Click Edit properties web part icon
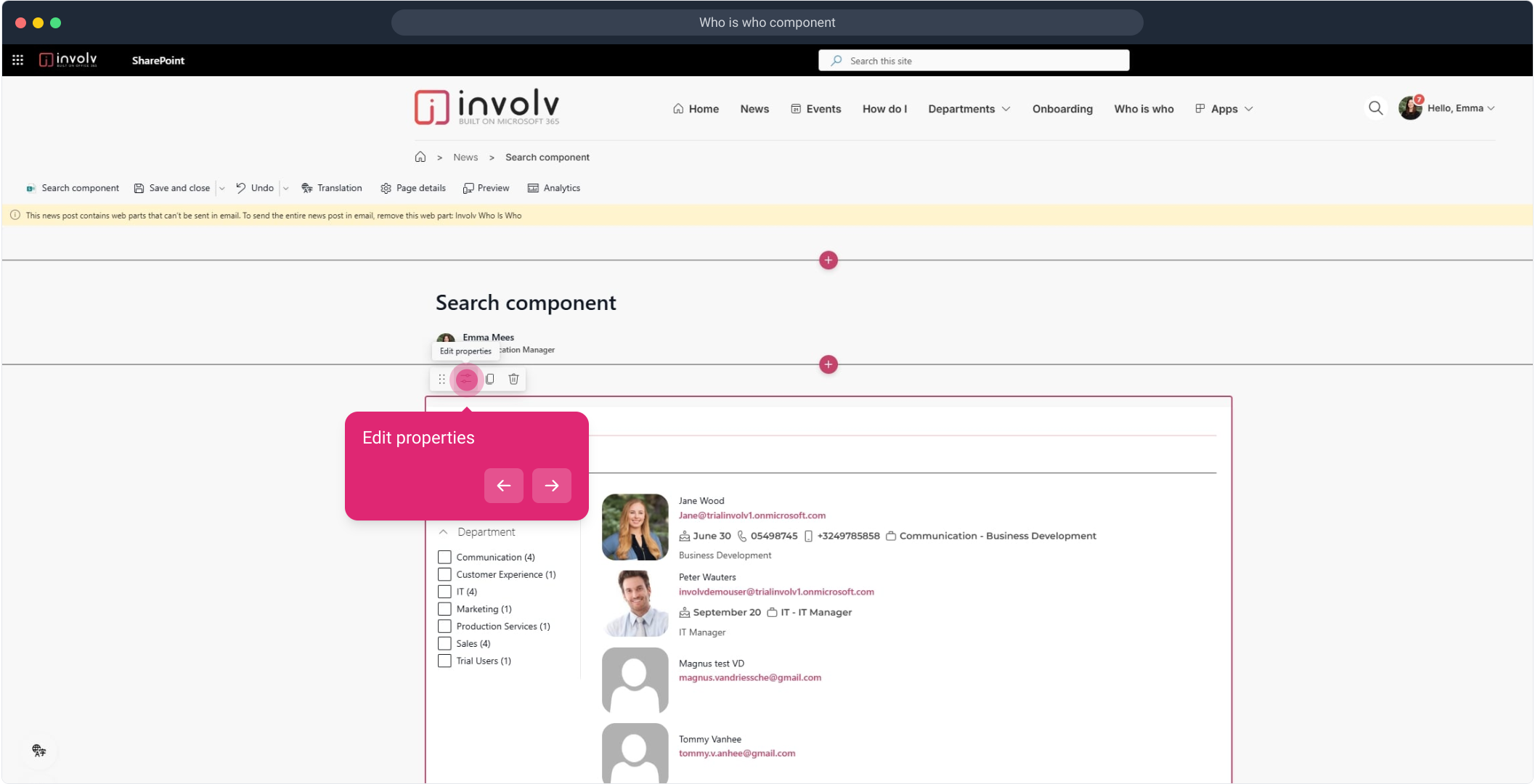1535x784 pixels. point(466,379)
